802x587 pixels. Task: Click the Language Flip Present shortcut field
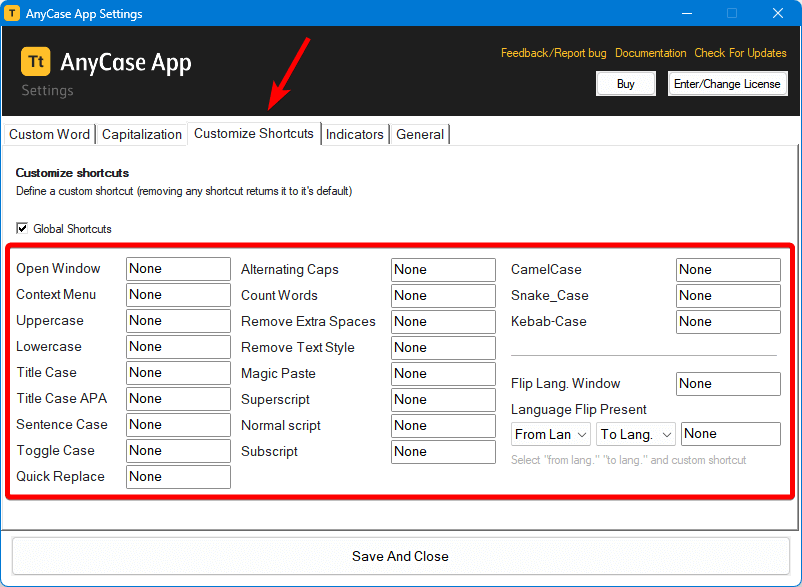[731, 434]
